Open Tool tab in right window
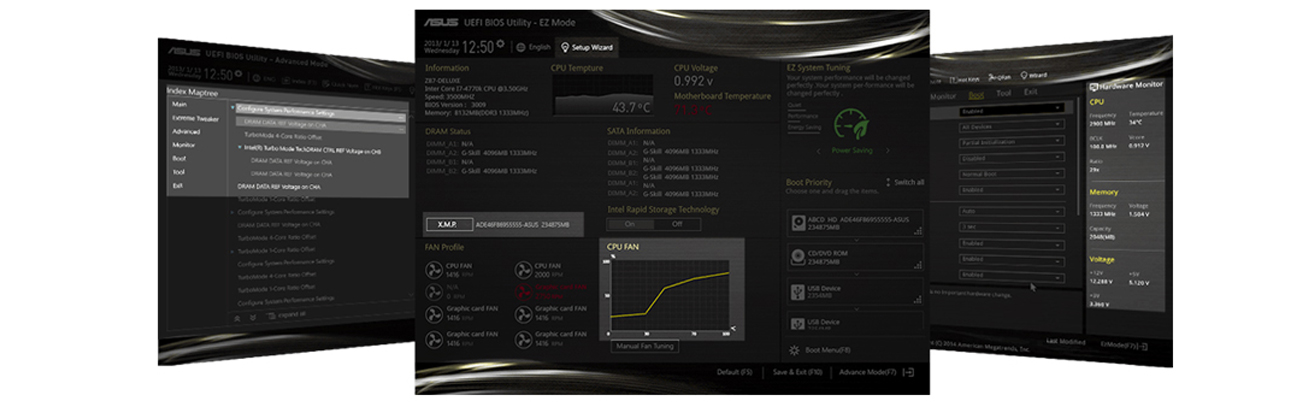The height and width of the screenshot is (402, 1300). 1004,94
